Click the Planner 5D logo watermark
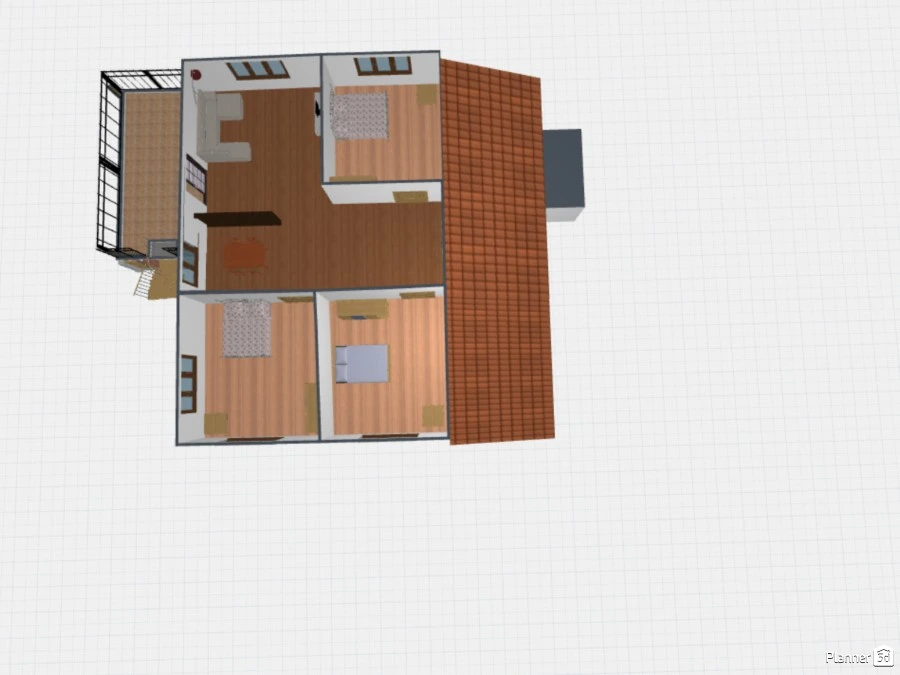900x675 pixels. pyautogui.click(x=858, y=656)
